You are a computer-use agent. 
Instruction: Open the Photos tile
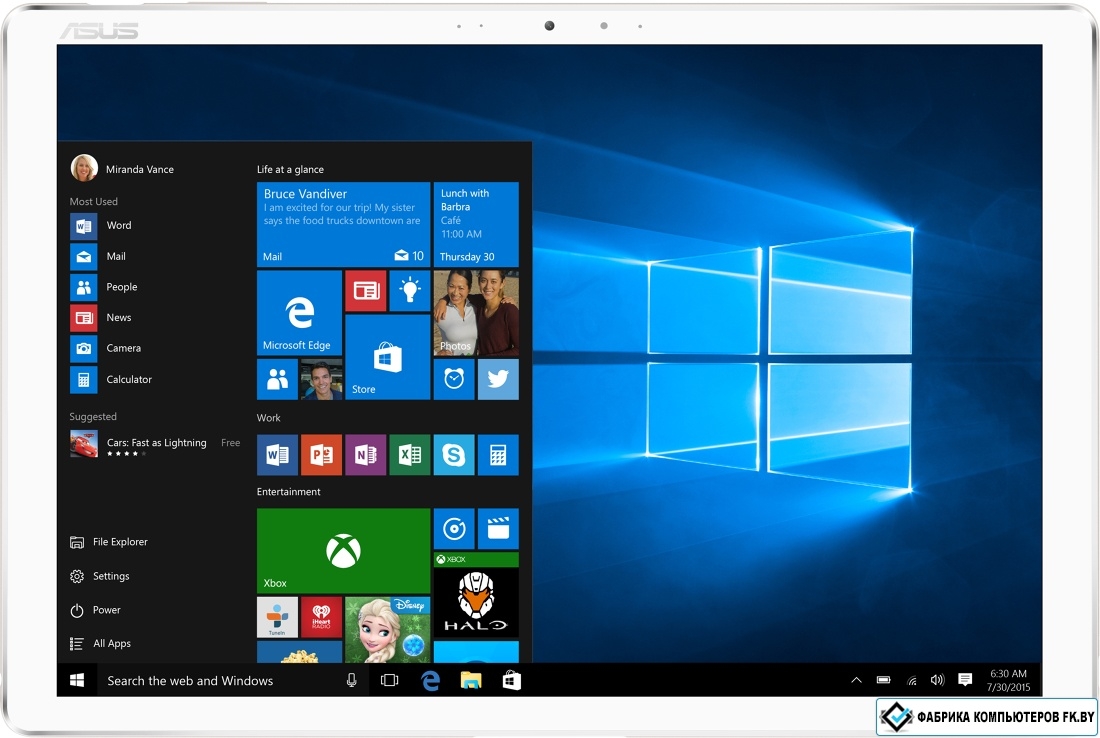tap(476, 313)
